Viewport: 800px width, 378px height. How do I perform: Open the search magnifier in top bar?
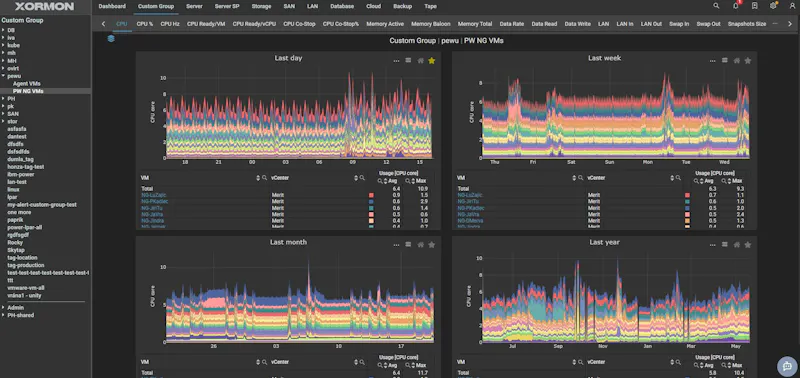pos(716,6)
